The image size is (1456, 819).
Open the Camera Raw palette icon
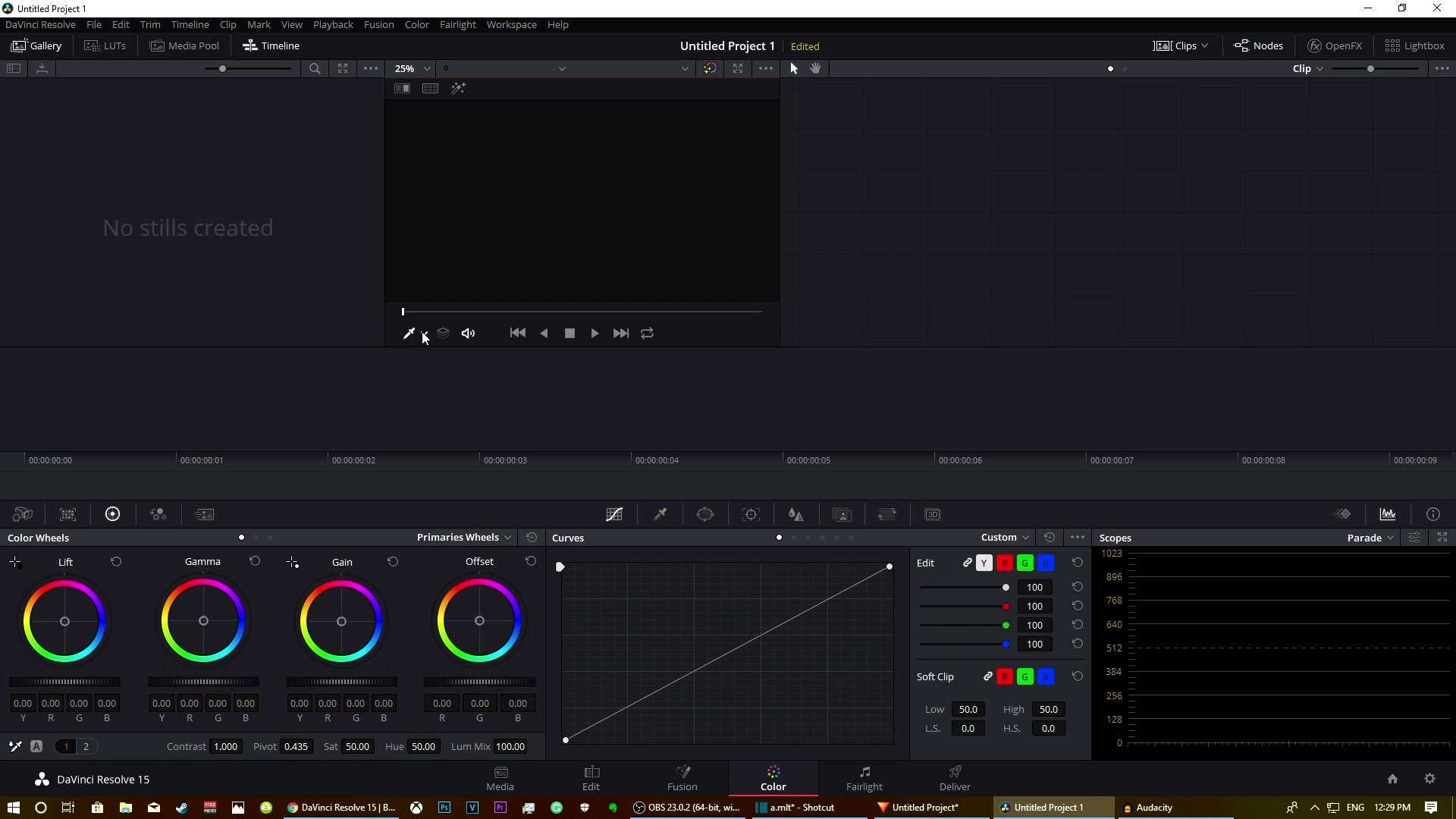pos(23,514)
